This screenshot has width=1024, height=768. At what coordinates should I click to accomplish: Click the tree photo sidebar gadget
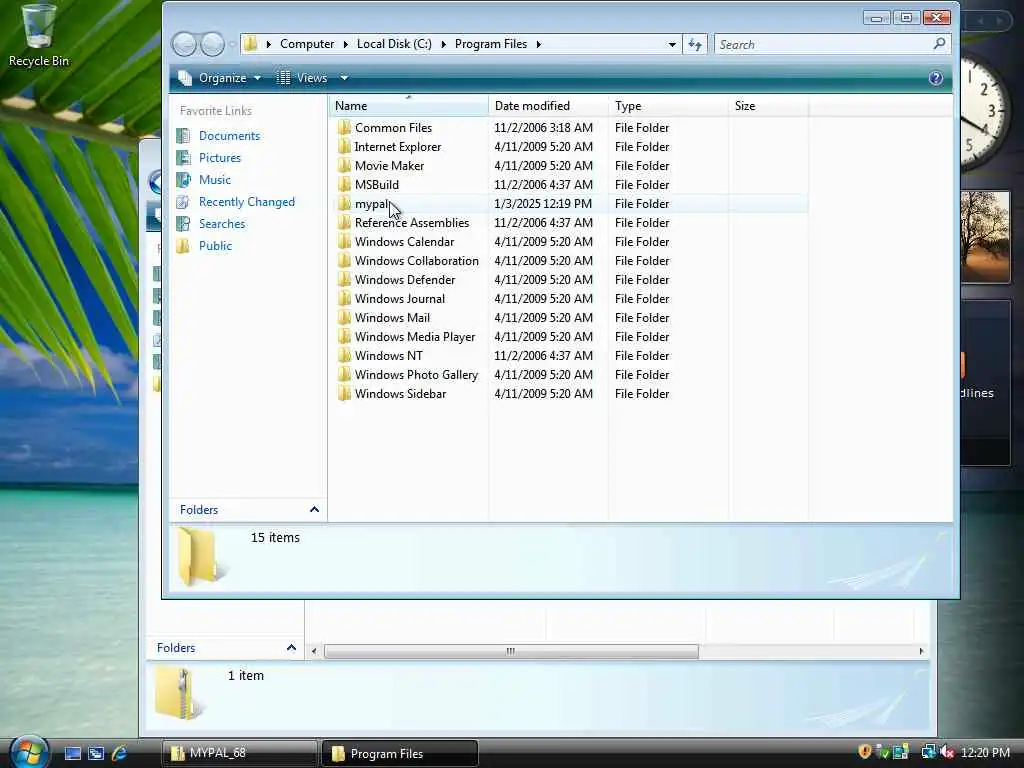point(985,237)
